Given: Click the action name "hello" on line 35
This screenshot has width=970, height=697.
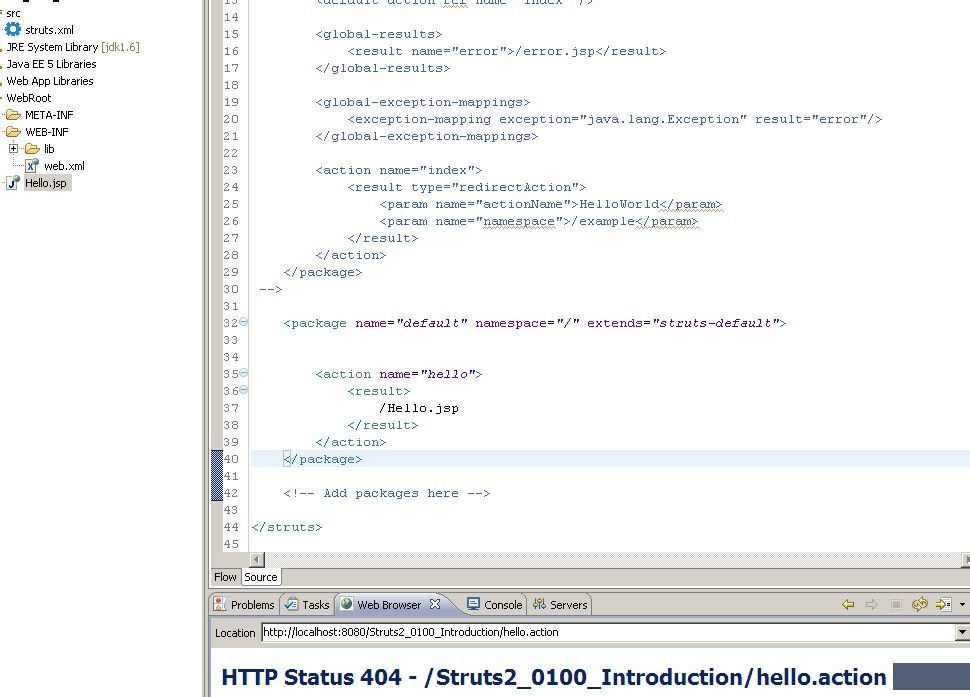Looking at the screenshot, I should point(448,374).
